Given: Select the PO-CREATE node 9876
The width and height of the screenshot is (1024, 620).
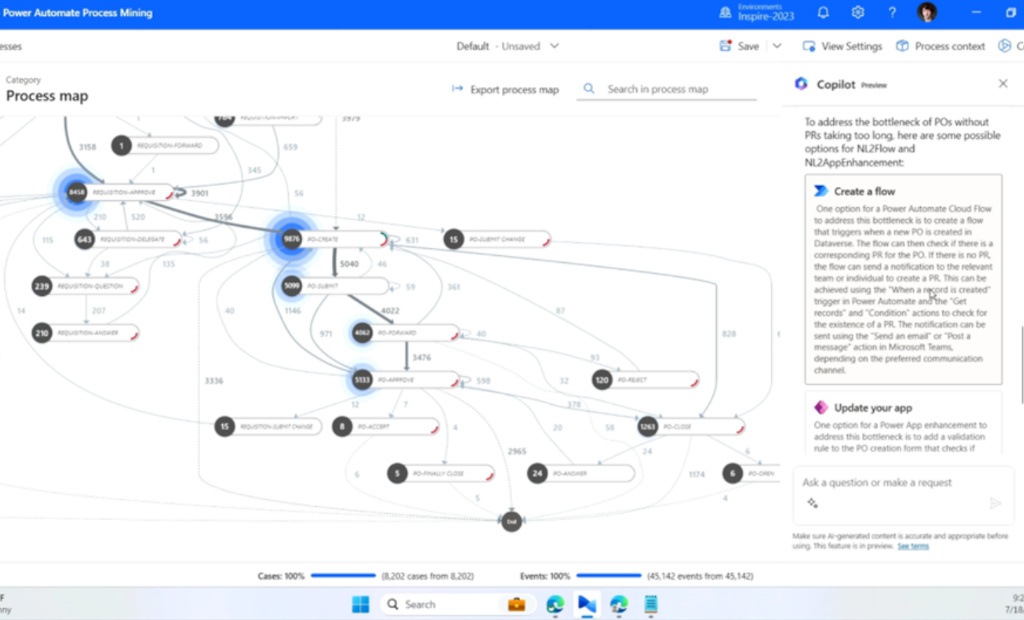Looking at the screenshot, I should click(336, 239).
